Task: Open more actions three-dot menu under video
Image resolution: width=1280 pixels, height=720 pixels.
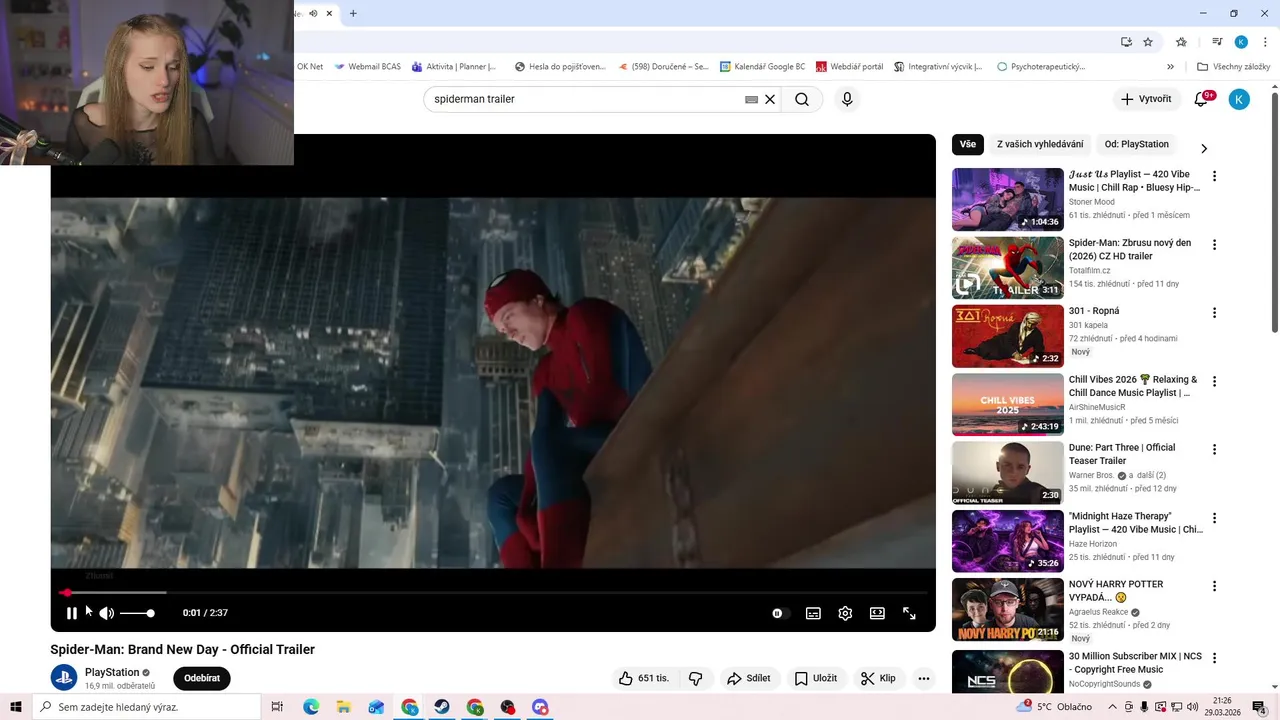Action: [924, 678]
